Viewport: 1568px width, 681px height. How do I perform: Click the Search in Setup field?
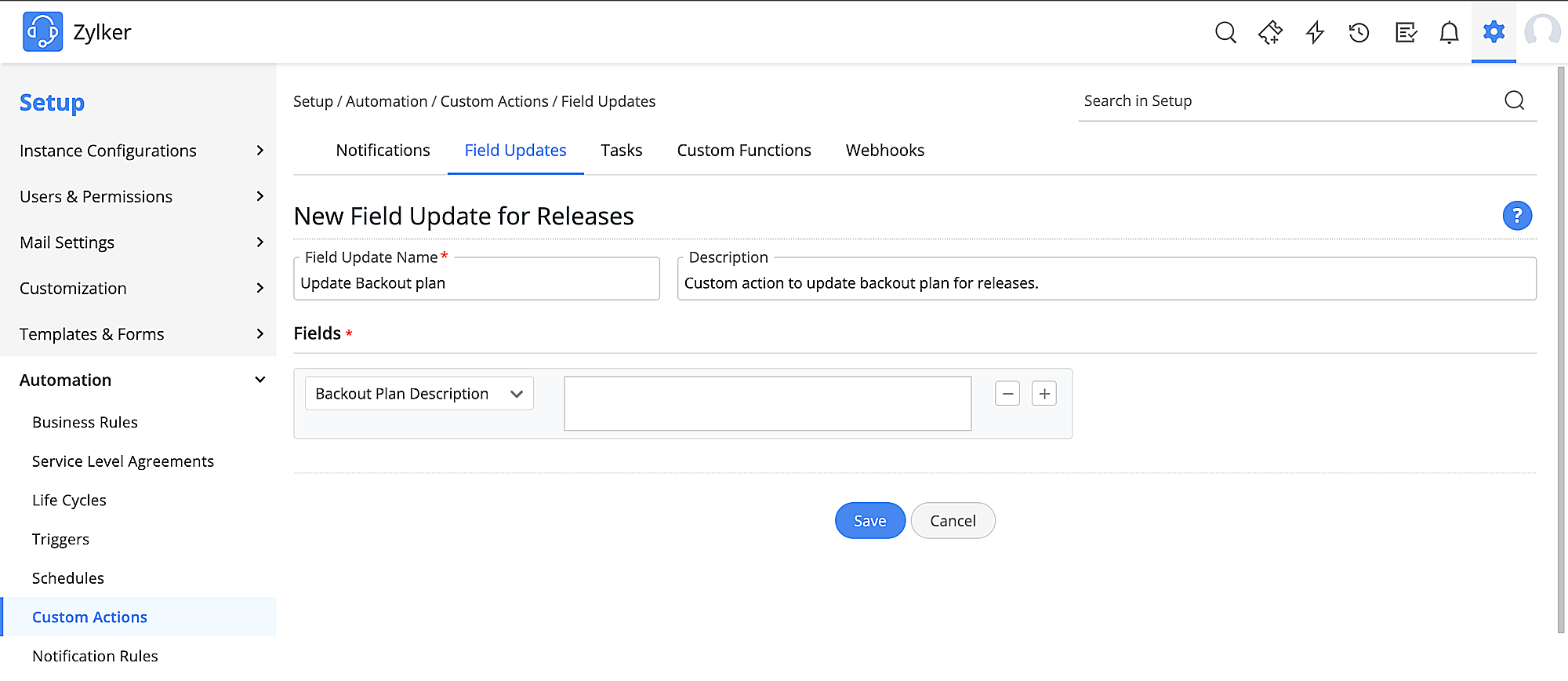pos(1286,101)
